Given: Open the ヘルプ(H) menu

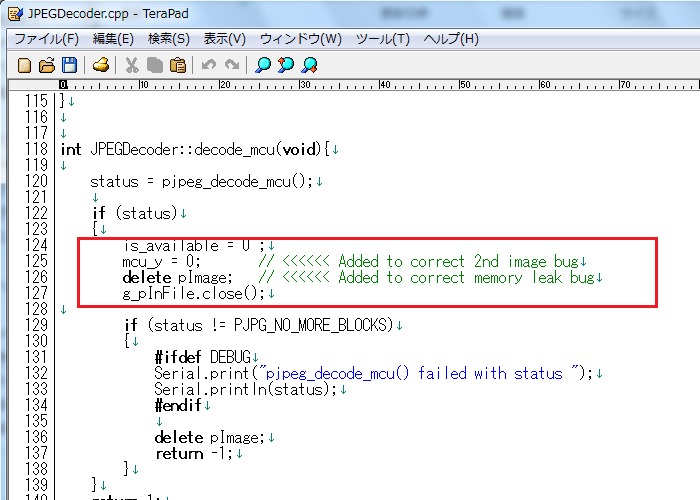Looking at the screenshot, I should coord(451,39).
